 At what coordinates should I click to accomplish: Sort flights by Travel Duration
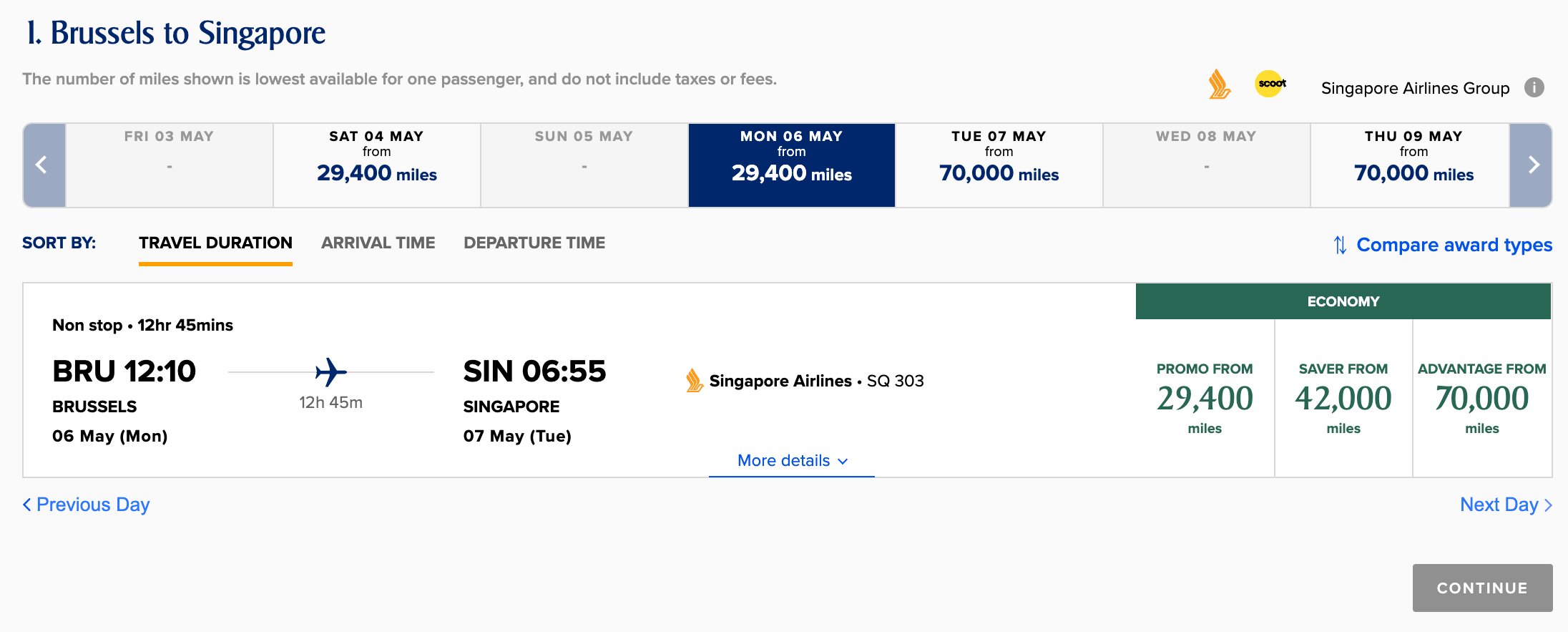point(215,243)
